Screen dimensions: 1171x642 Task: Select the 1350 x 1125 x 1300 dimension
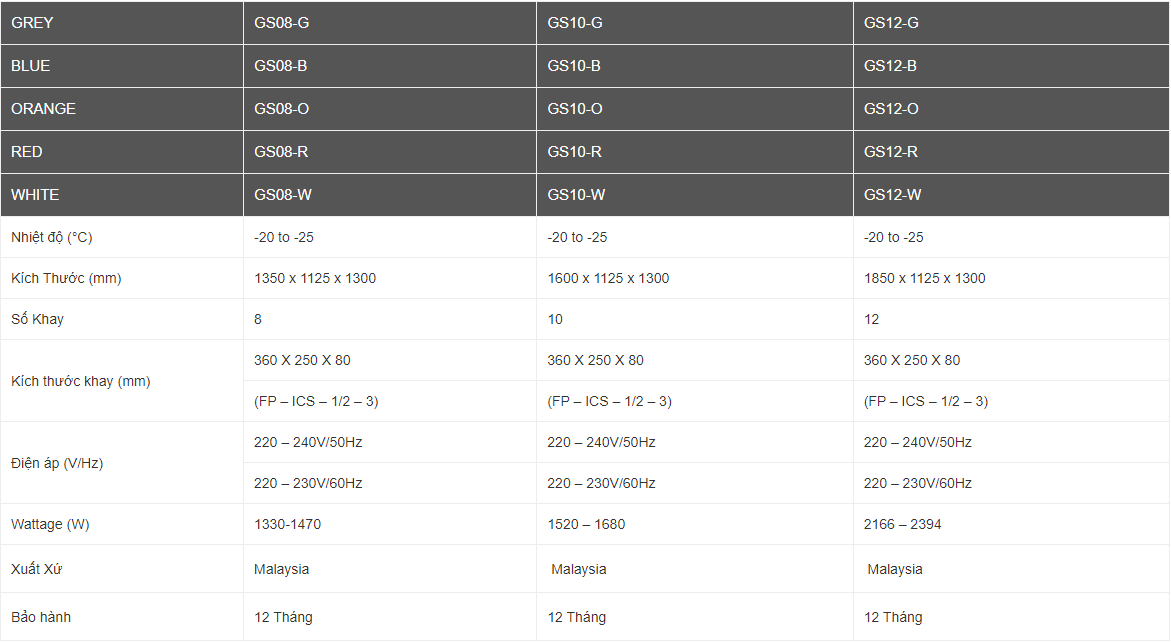pos(315,279)
